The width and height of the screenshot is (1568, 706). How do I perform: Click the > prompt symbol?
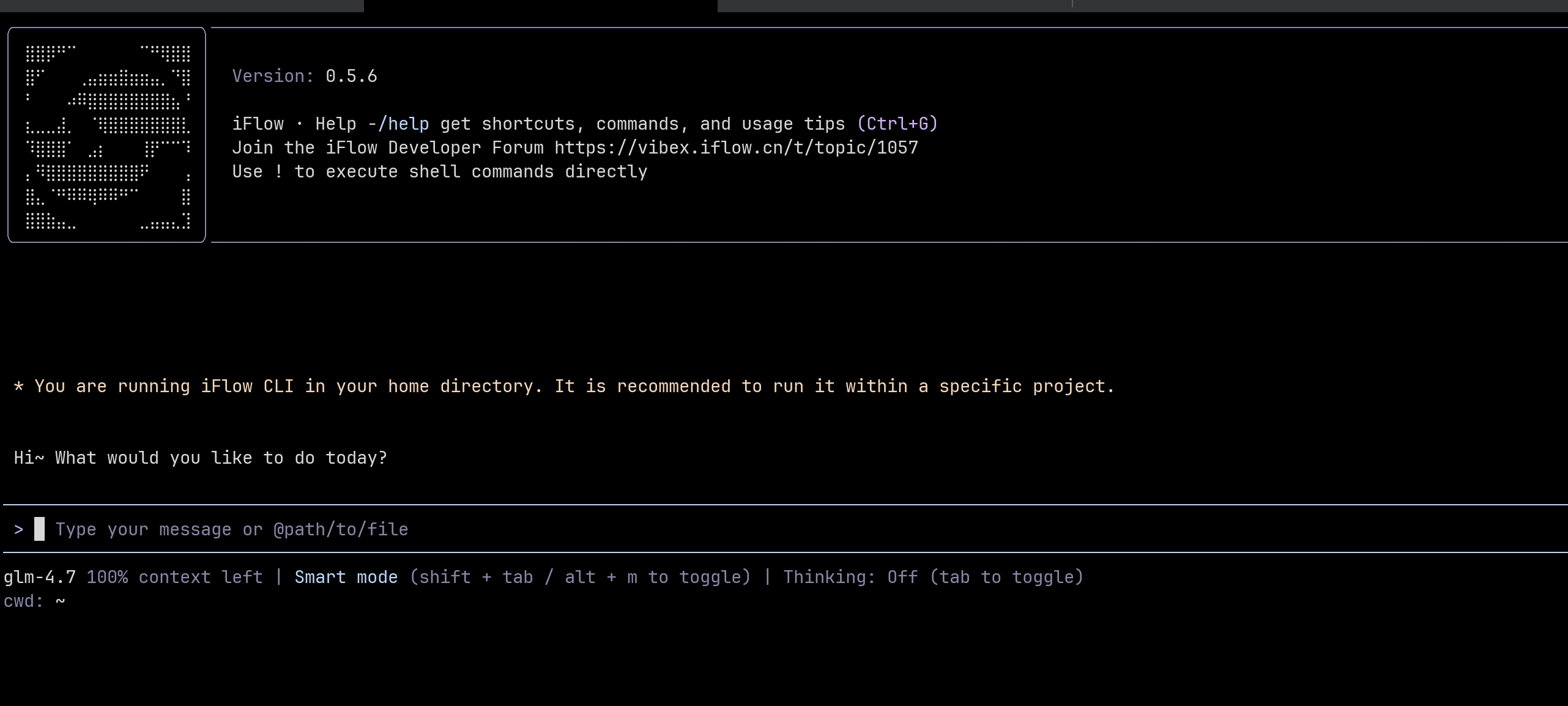pos(19,529)
